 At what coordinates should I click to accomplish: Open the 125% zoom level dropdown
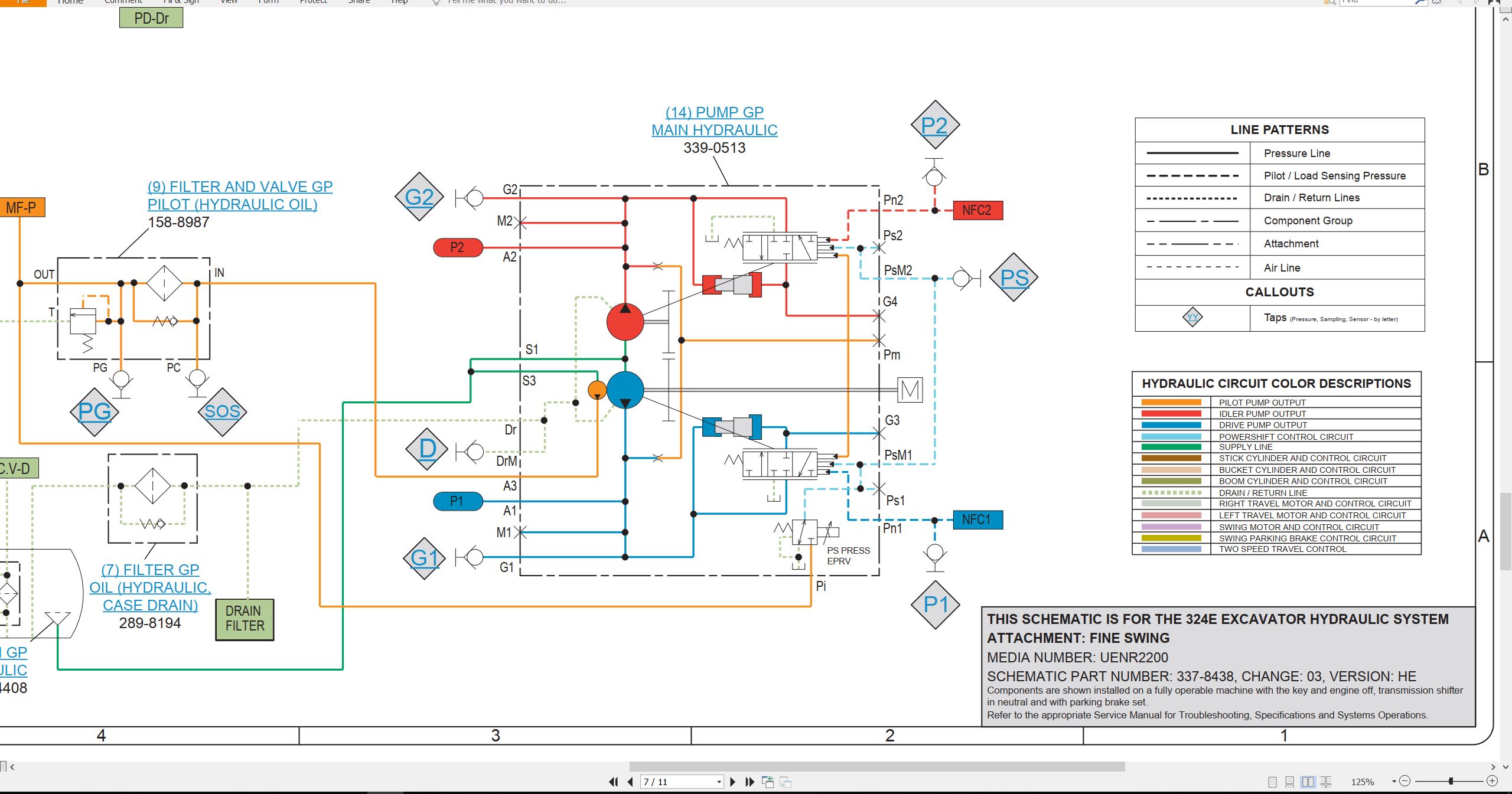[1394, 782]
